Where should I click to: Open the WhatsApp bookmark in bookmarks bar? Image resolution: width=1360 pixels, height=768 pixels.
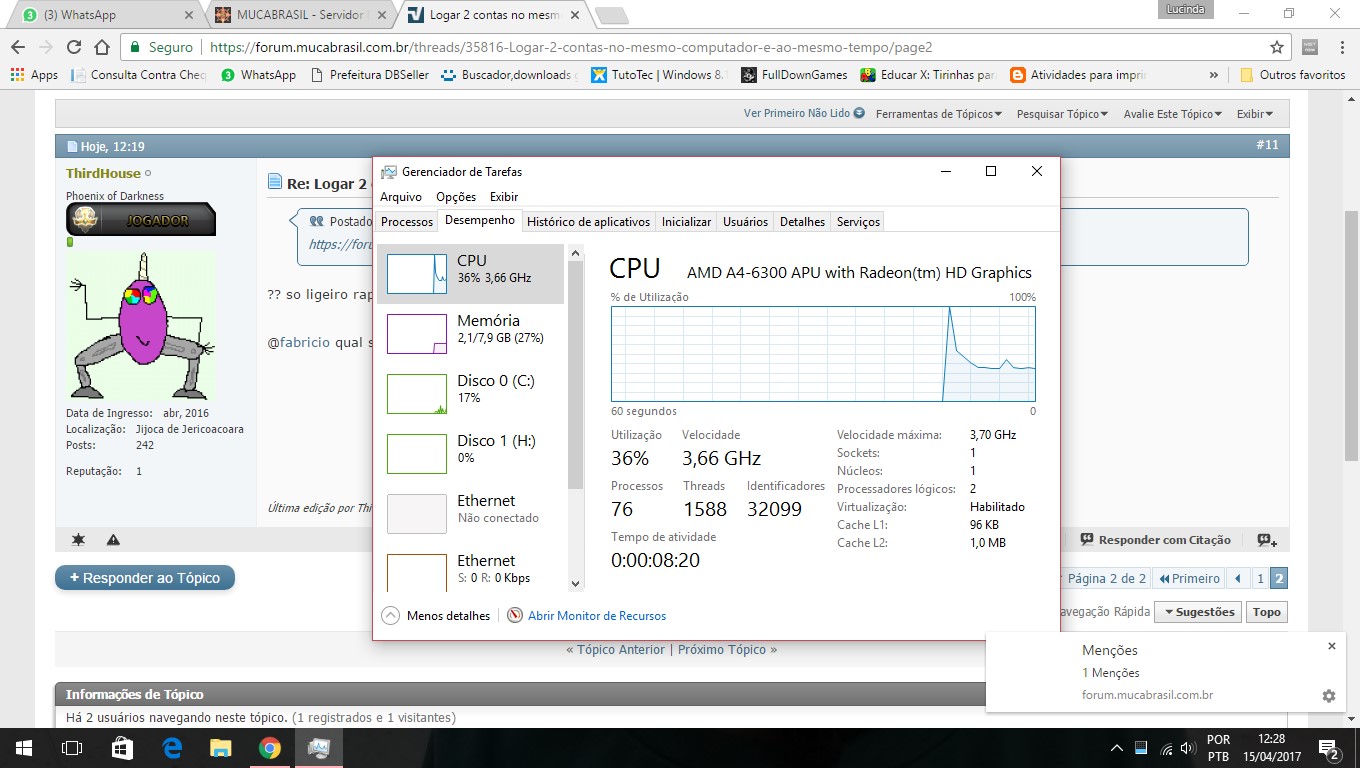pos(259,75)
